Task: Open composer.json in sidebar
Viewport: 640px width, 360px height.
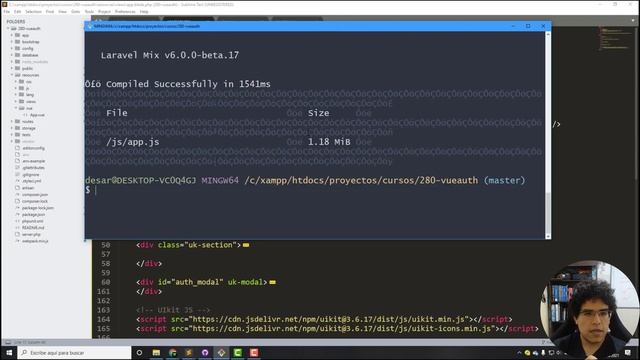Action: (x=35, y=195)
